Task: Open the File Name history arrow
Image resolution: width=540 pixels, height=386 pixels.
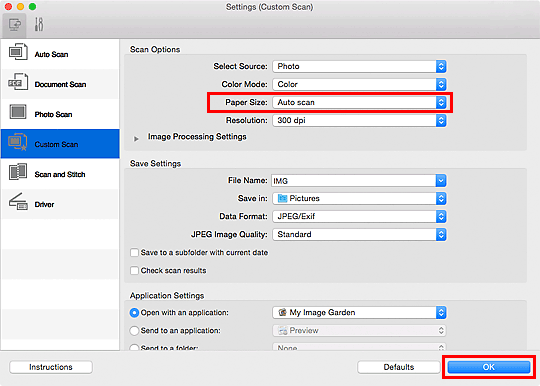Action: pyautogui.click(x=441, y=181)
